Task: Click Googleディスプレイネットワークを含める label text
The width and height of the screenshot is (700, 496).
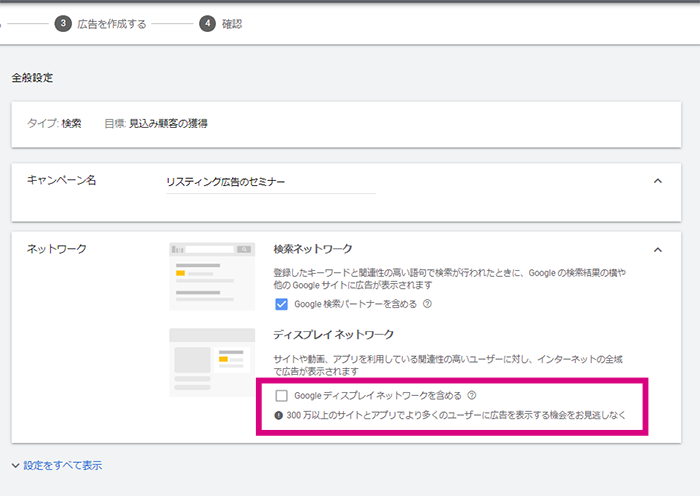Action: (378, 396)
